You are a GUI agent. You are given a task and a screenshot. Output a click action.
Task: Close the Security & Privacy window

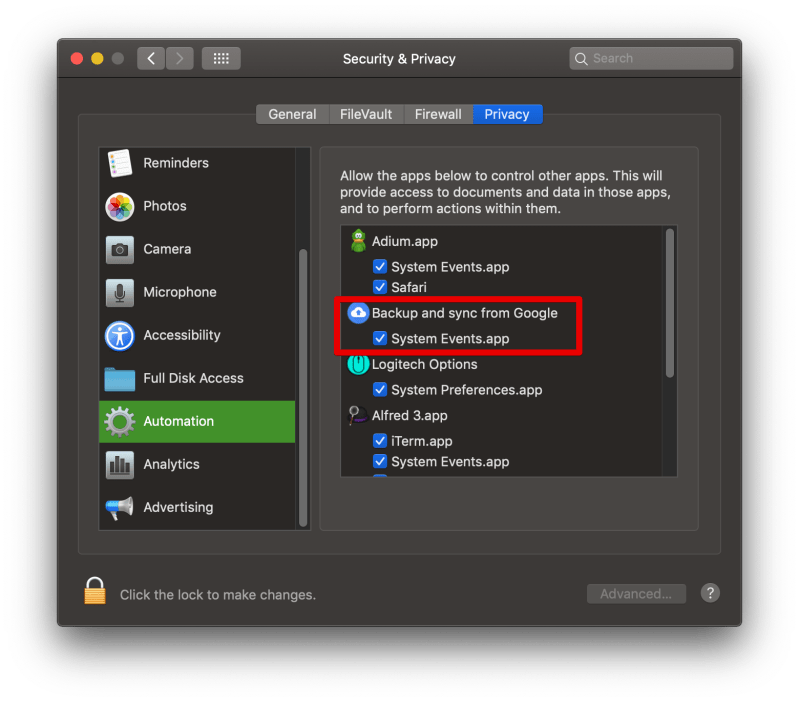77,59
